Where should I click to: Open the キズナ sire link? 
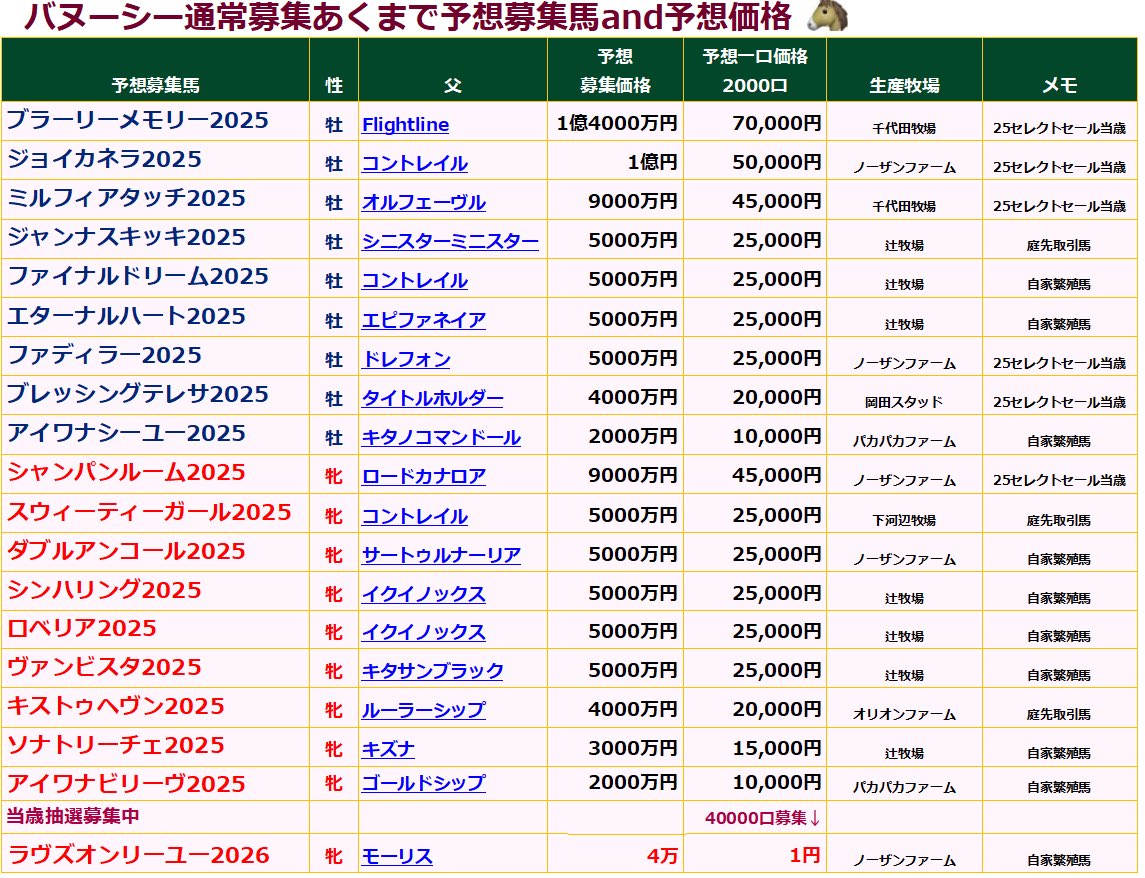click(x=388, y=749)
